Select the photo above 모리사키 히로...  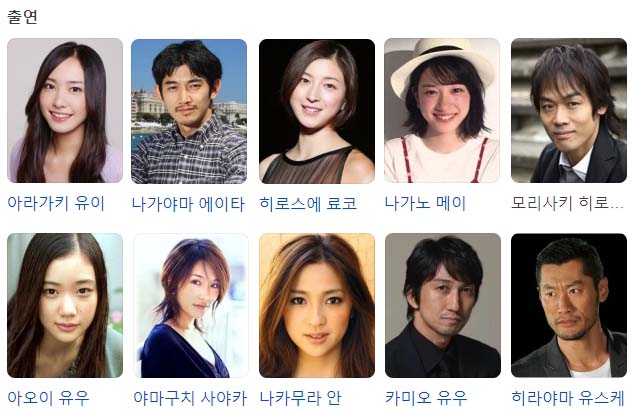tap(569, 110)
